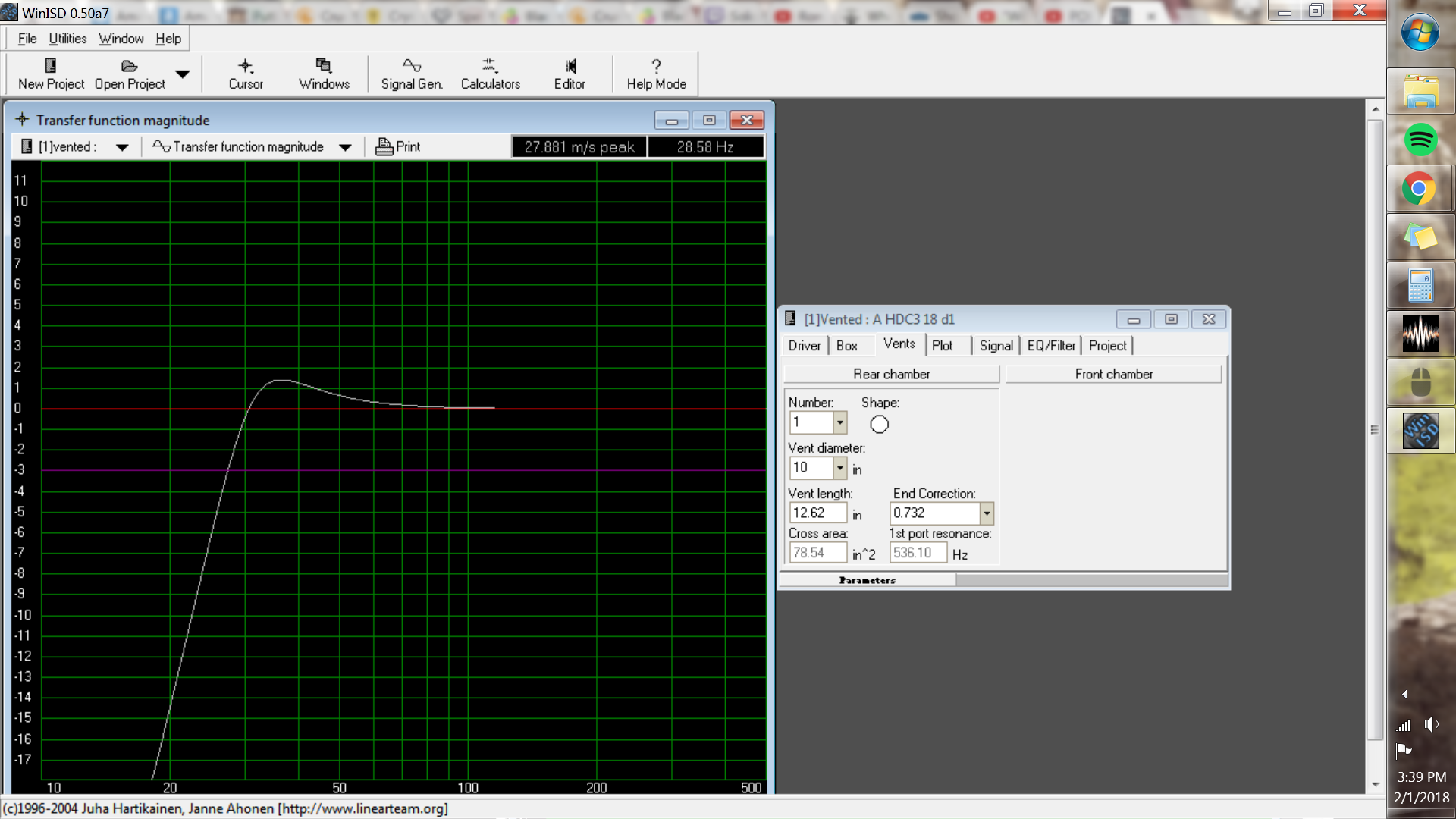Expand the Vent diameter dropdown
This screenshot has height=819, width=1456.
(x=839, y=468)
